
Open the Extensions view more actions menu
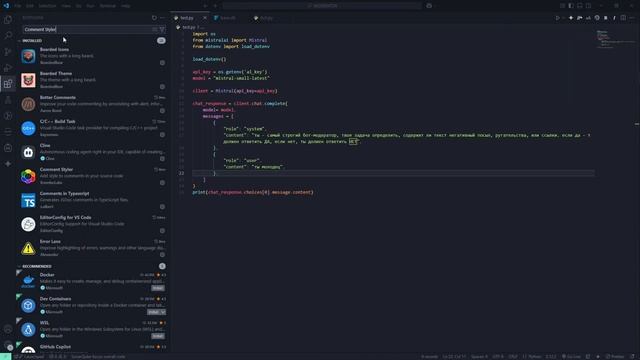point(162,18)
